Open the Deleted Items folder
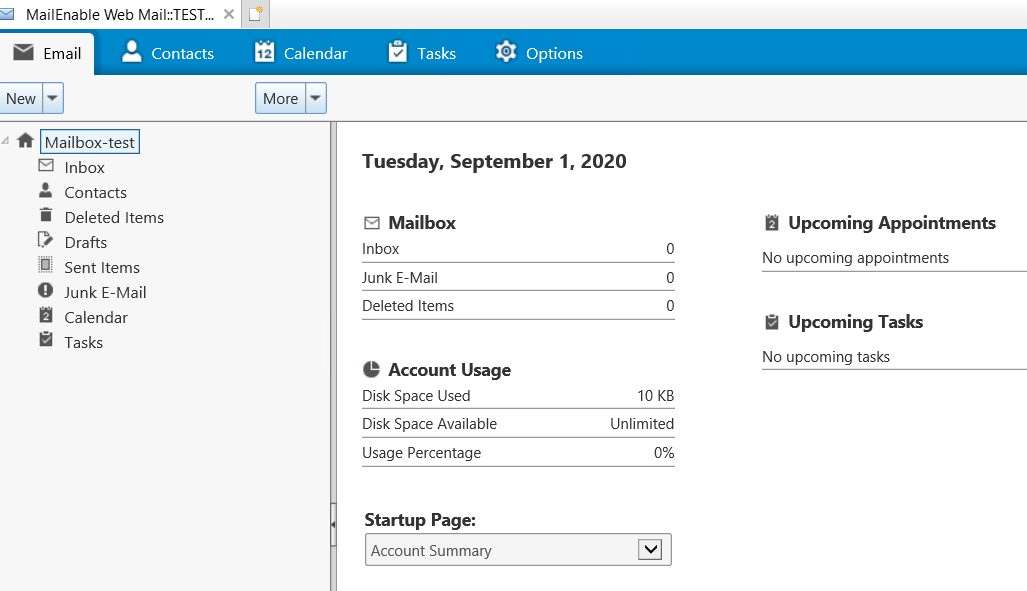 [x=114, y=218]
